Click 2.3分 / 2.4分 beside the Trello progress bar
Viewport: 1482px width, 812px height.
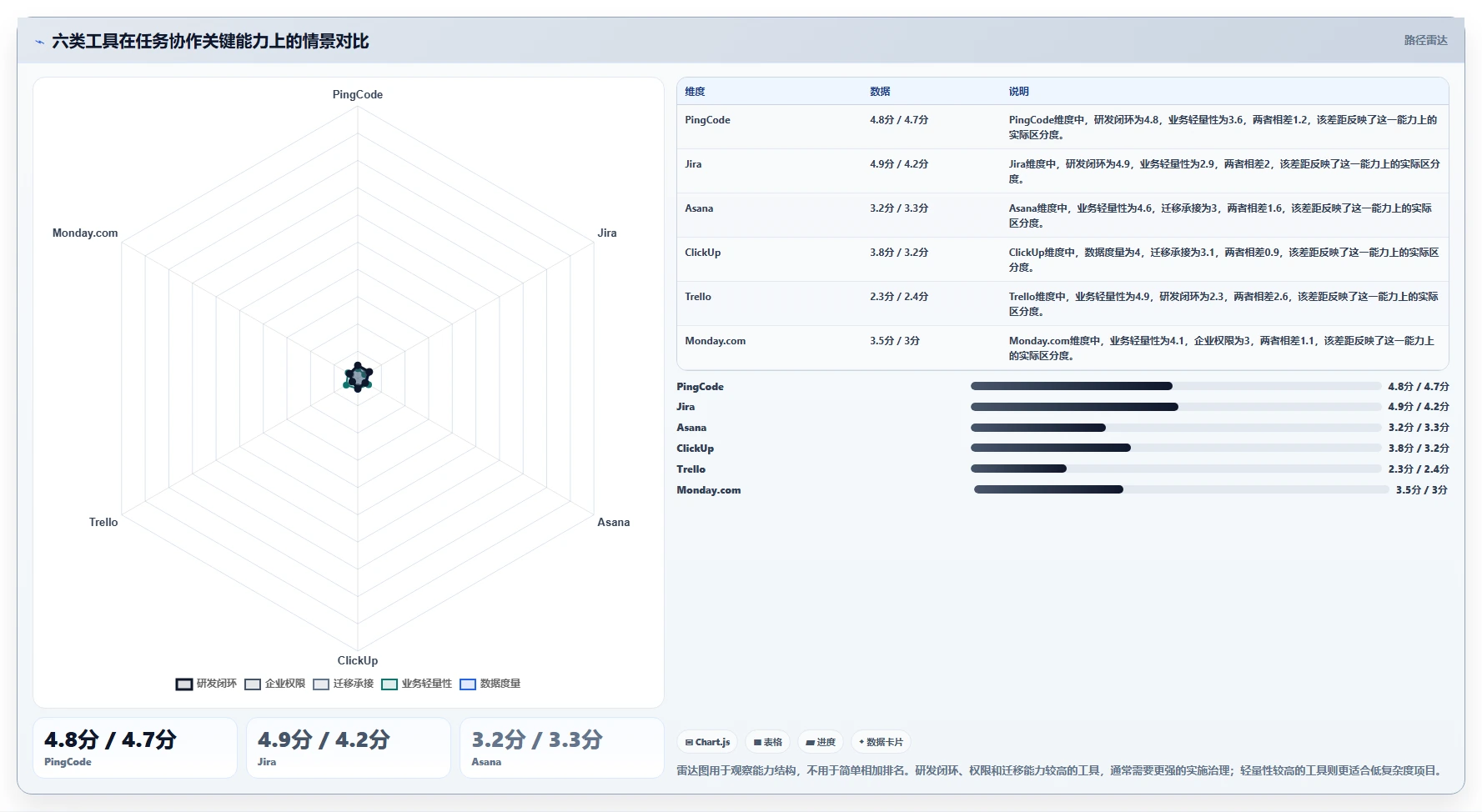click(1419, 469)
